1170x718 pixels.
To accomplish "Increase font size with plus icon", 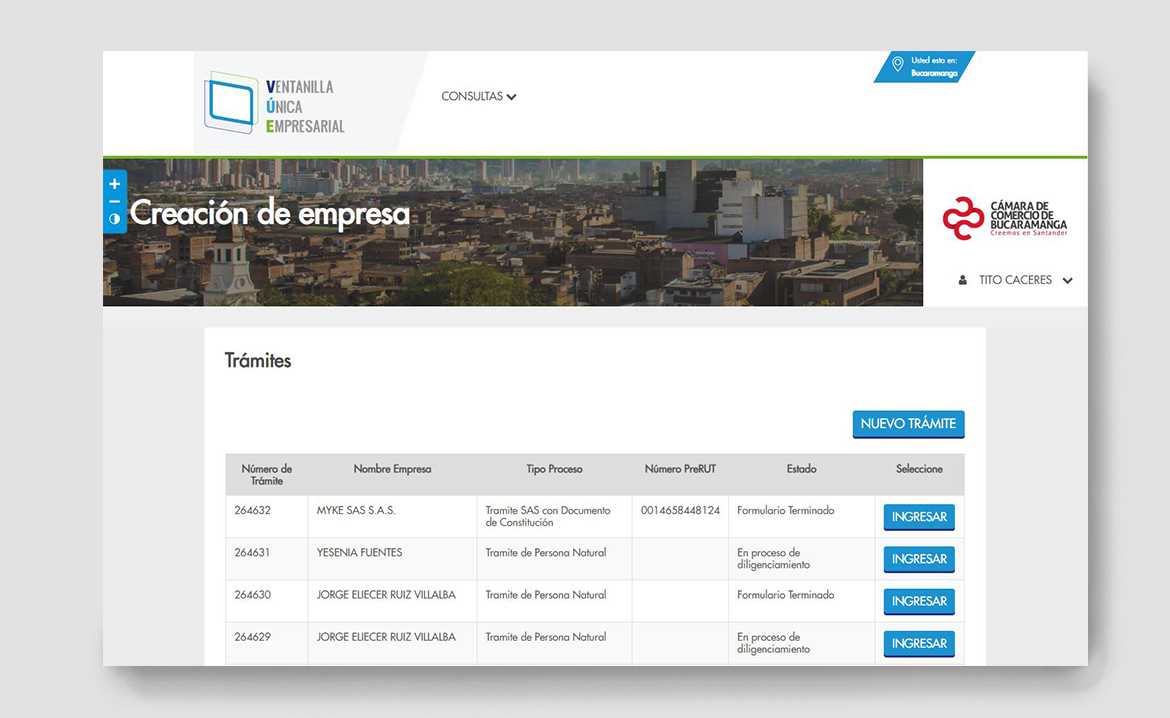I will [x=114, y=184].
